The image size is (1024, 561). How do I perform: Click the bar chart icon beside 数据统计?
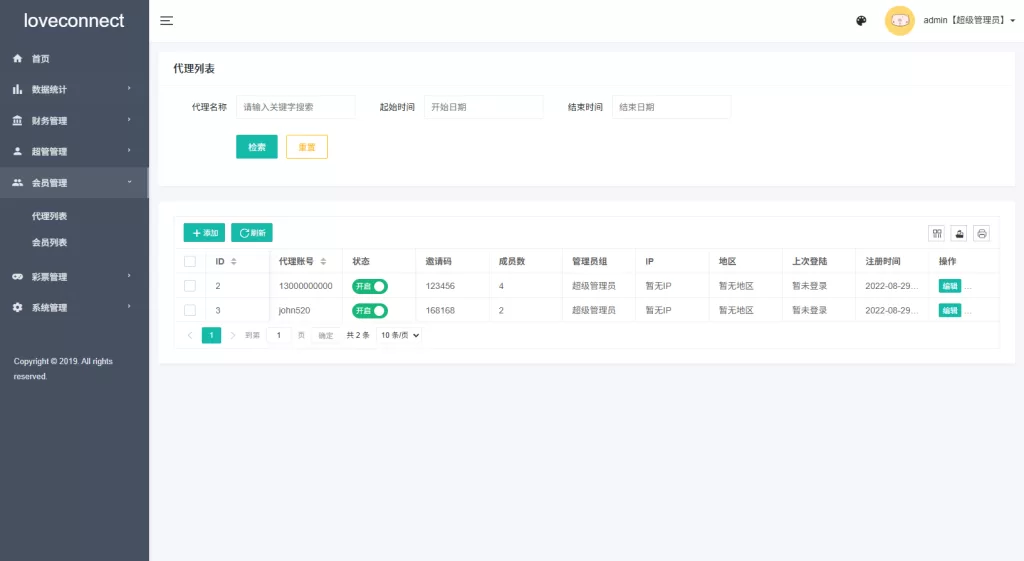(18, 89)
